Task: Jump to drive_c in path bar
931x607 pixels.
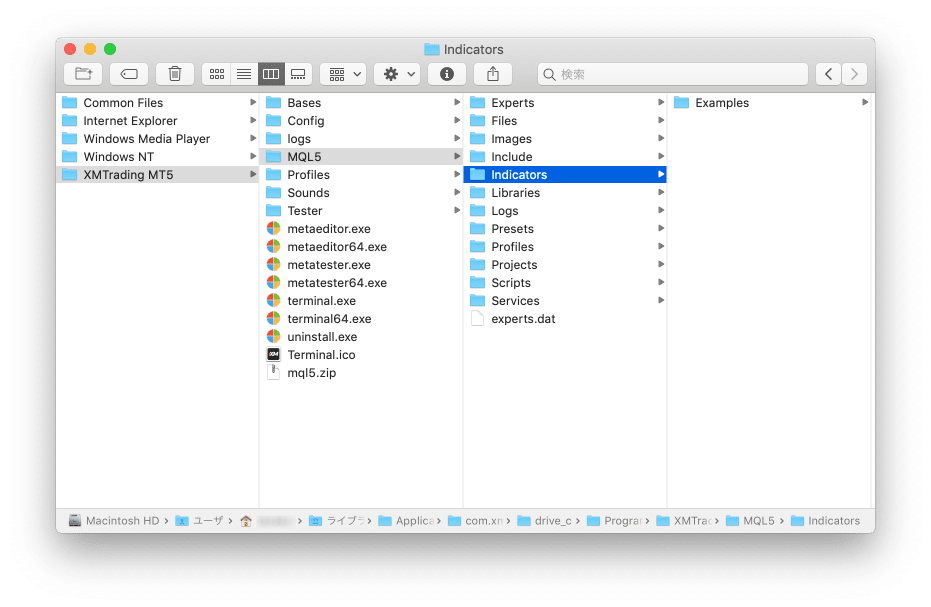Action: 544,521
